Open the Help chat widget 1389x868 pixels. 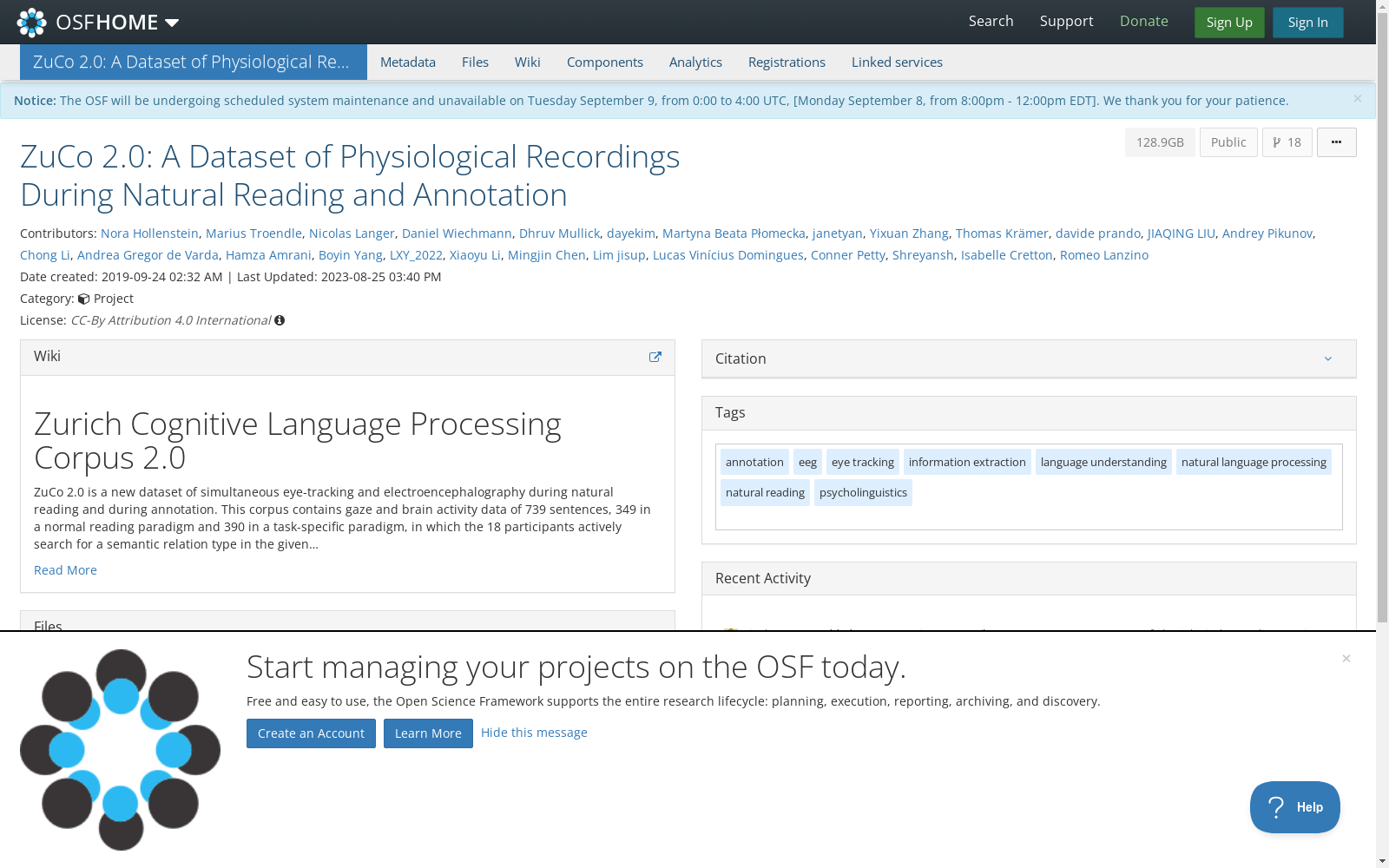tap(1294, 807)
